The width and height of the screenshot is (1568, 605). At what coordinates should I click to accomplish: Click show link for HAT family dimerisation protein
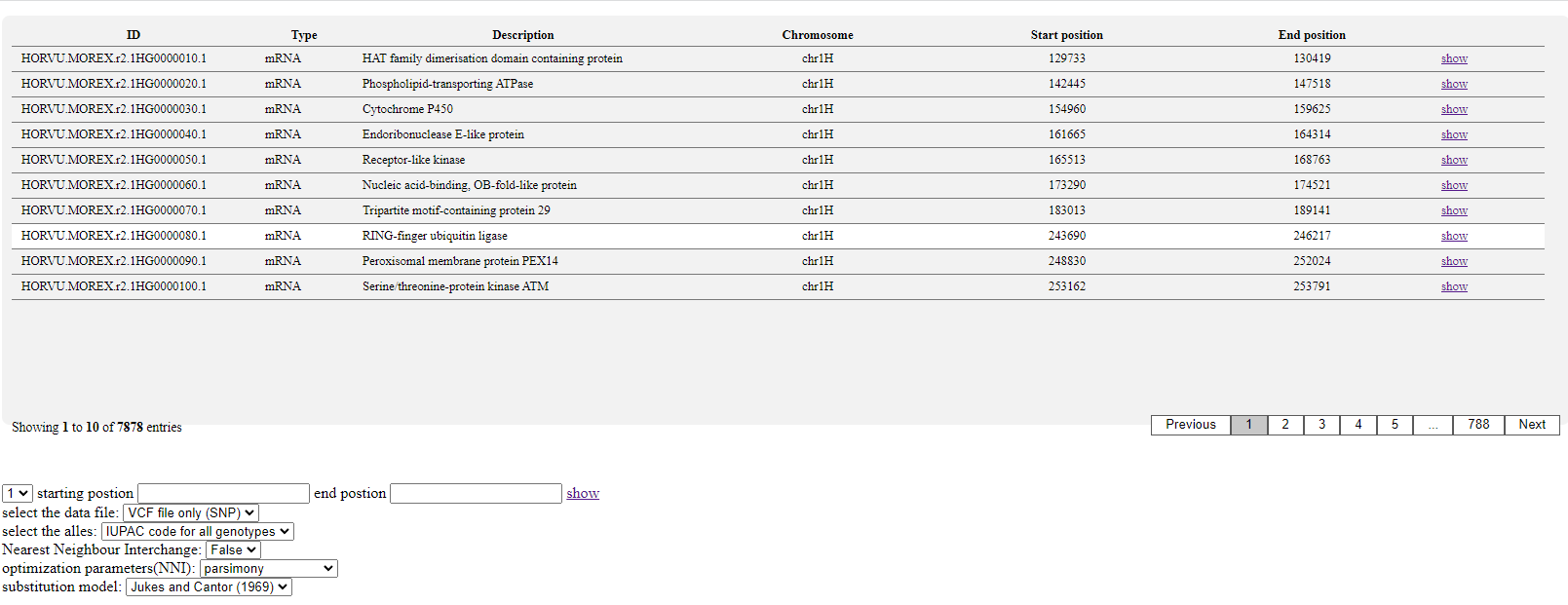tap(1454, 58)
